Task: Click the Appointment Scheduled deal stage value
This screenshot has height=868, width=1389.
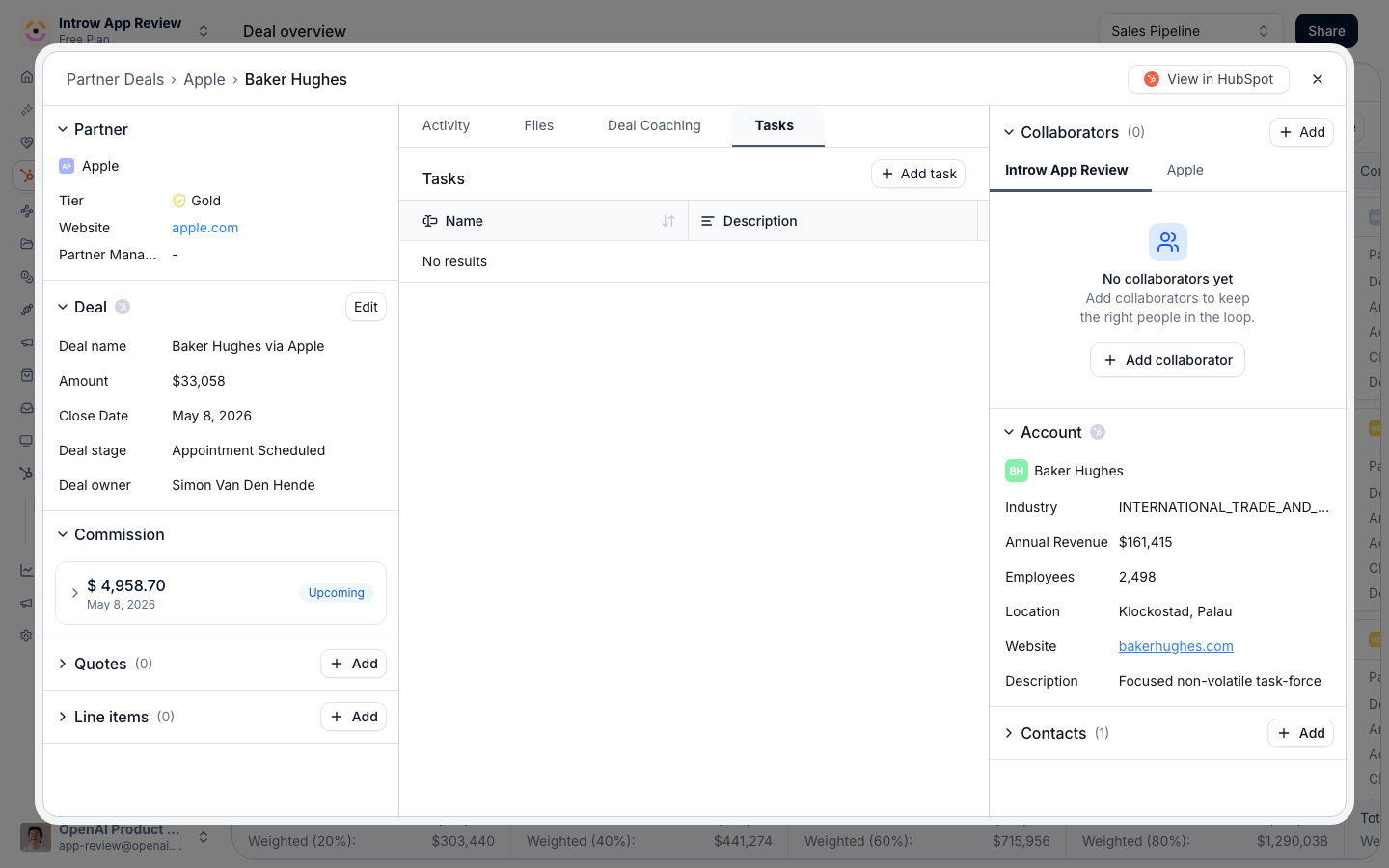Action: click(x=249, y=450)
